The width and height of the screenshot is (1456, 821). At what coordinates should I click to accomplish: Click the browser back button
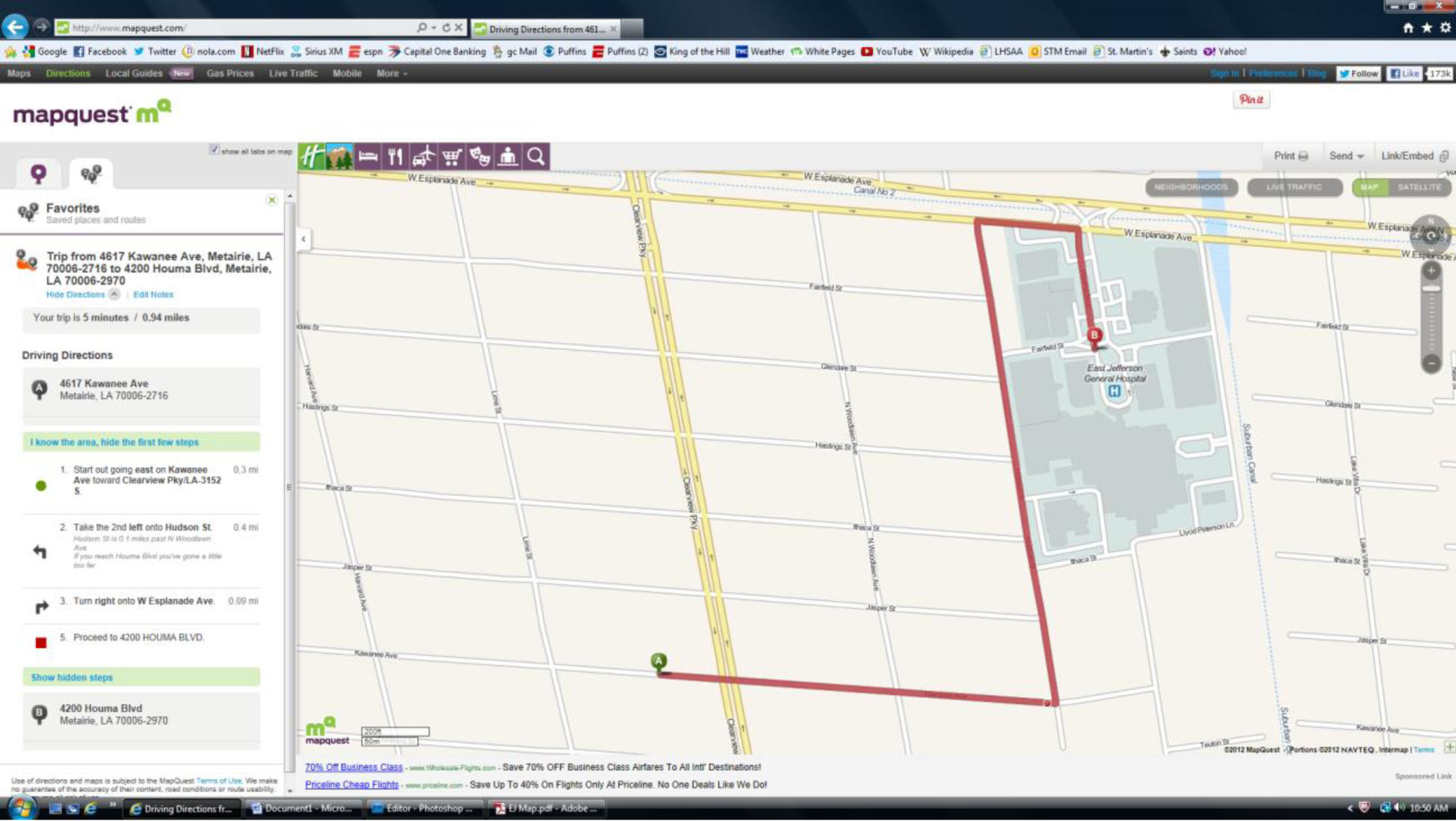point(15,27)
